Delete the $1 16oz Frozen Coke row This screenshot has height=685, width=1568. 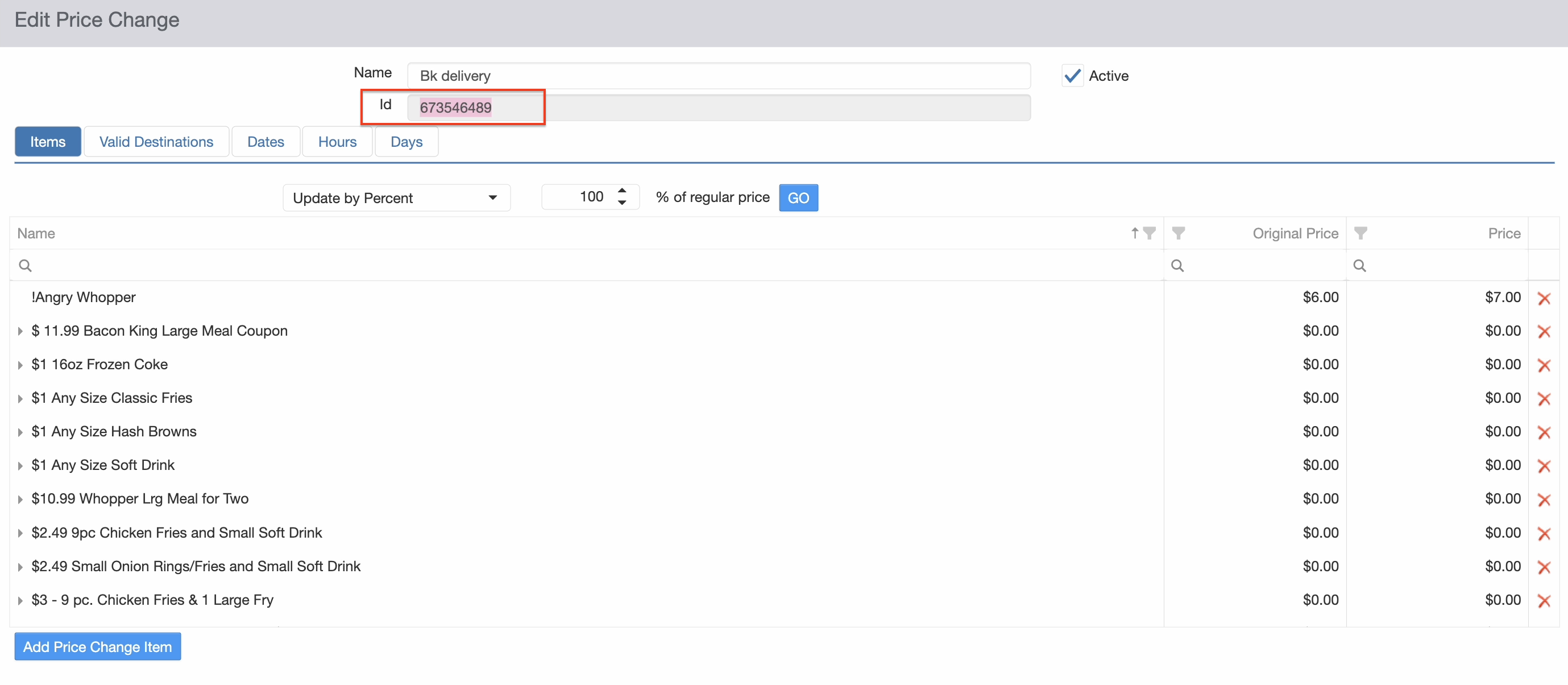[x=1544, y=365]
